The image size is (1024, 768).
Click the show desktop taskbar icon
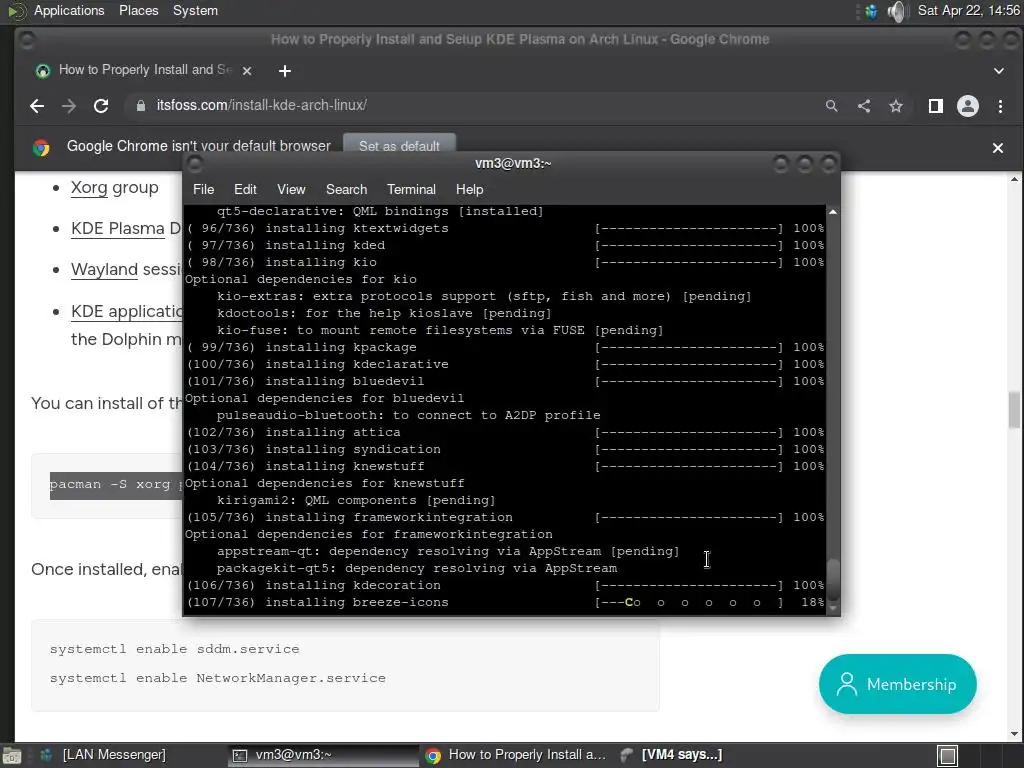[11, 756]
